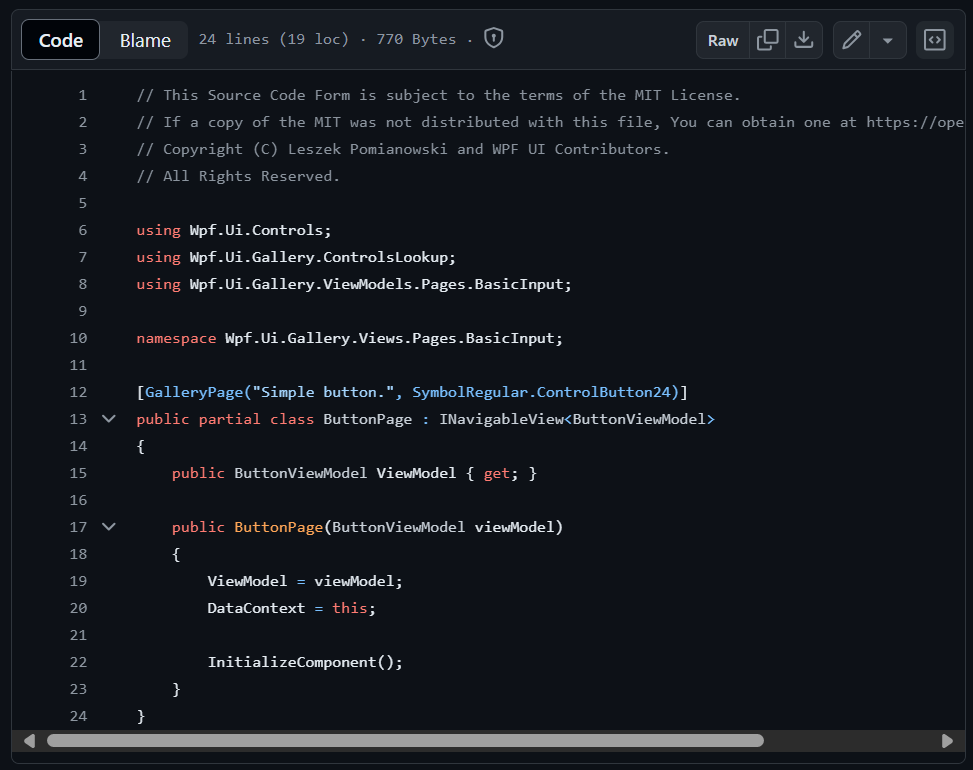The height and width of the screenshot is (770, 973).
Task: Select line number 24
Action: point(78,716)
